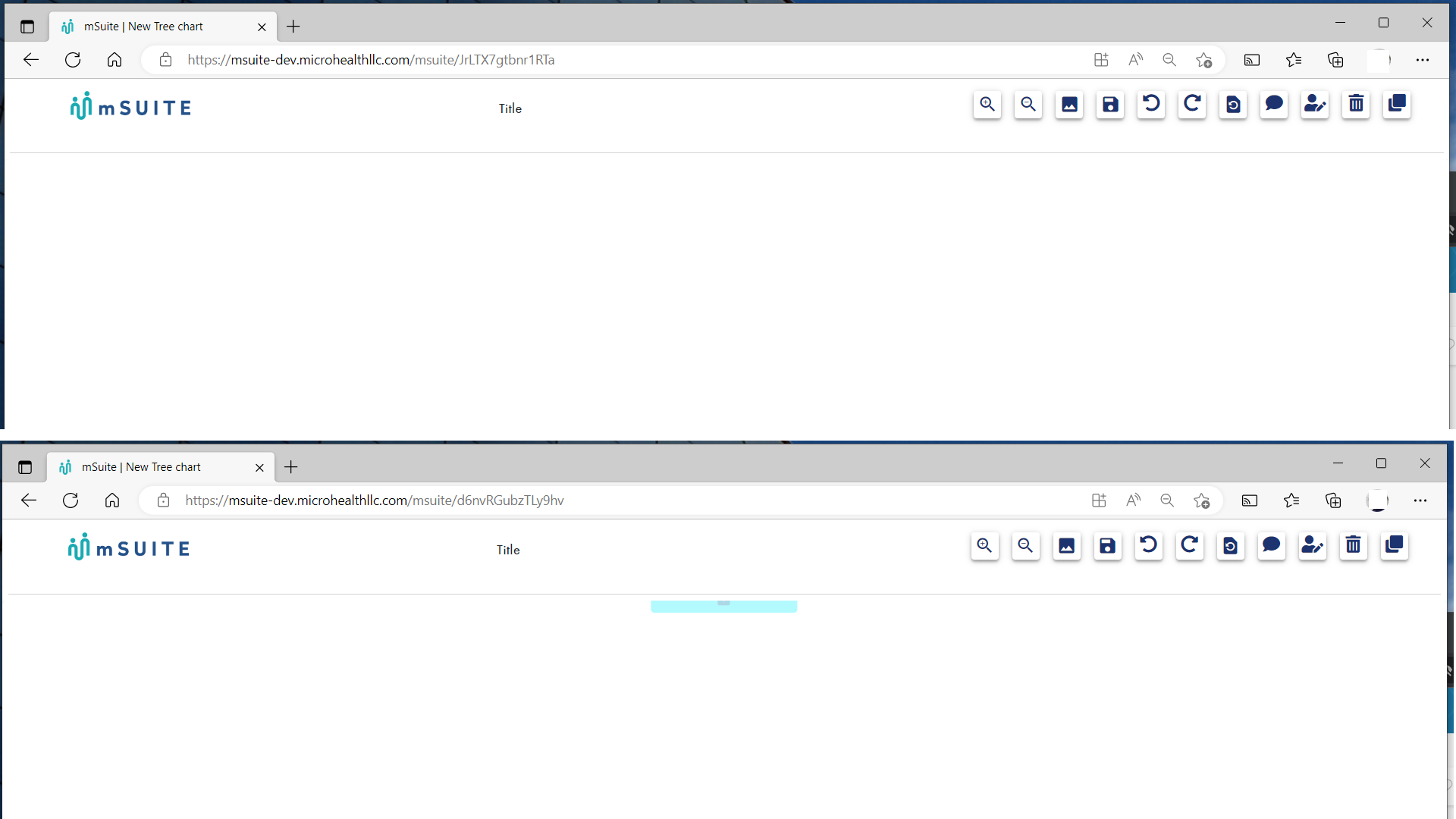The height and width of the screenshot is (819, 1456).
Task: Select the highlighted root node
Action: [724, 606]
